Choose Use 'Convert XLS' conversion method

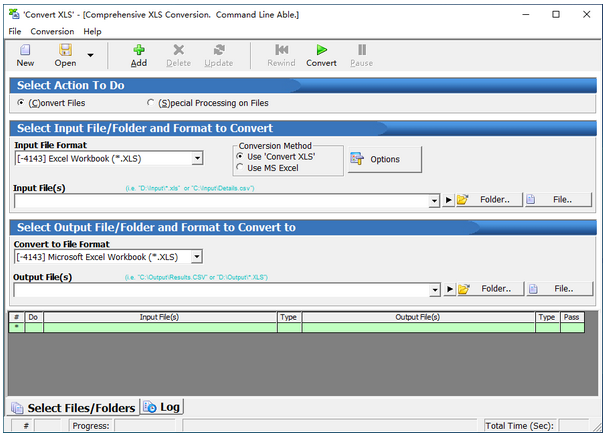240,156
